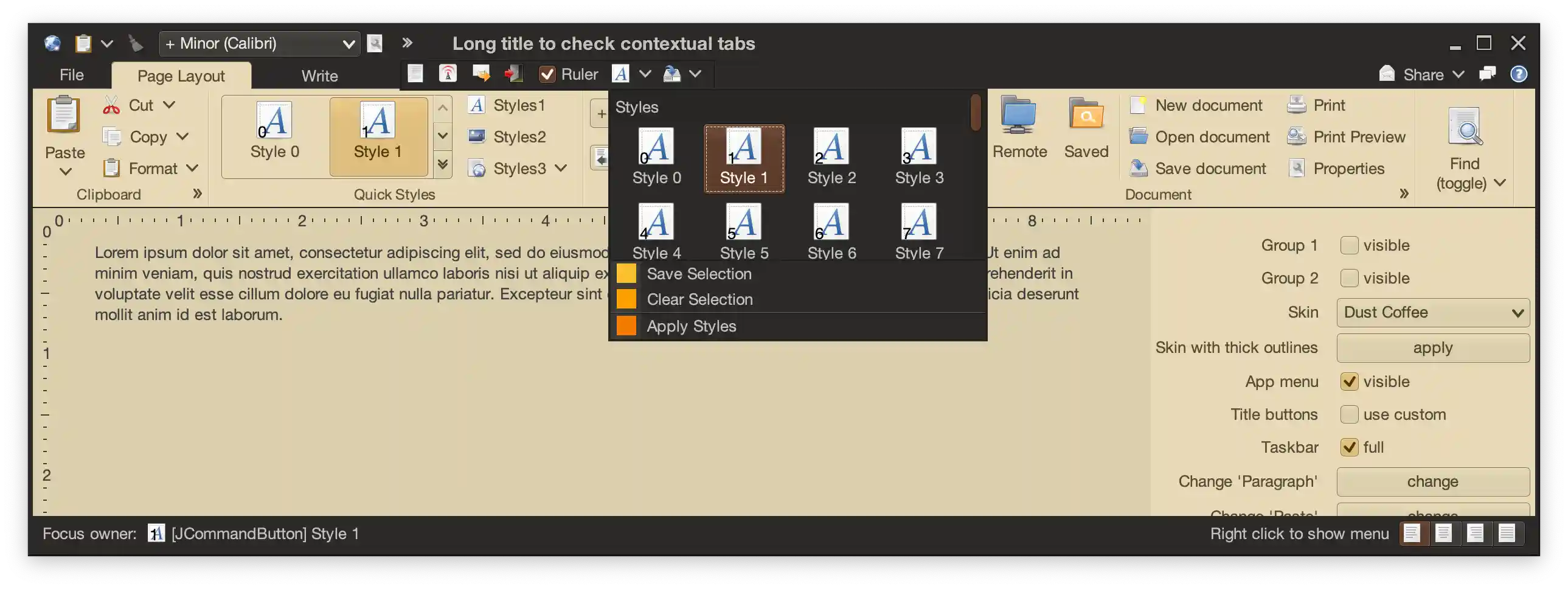Click the Saved search folder icon

tap(1086, 114)
